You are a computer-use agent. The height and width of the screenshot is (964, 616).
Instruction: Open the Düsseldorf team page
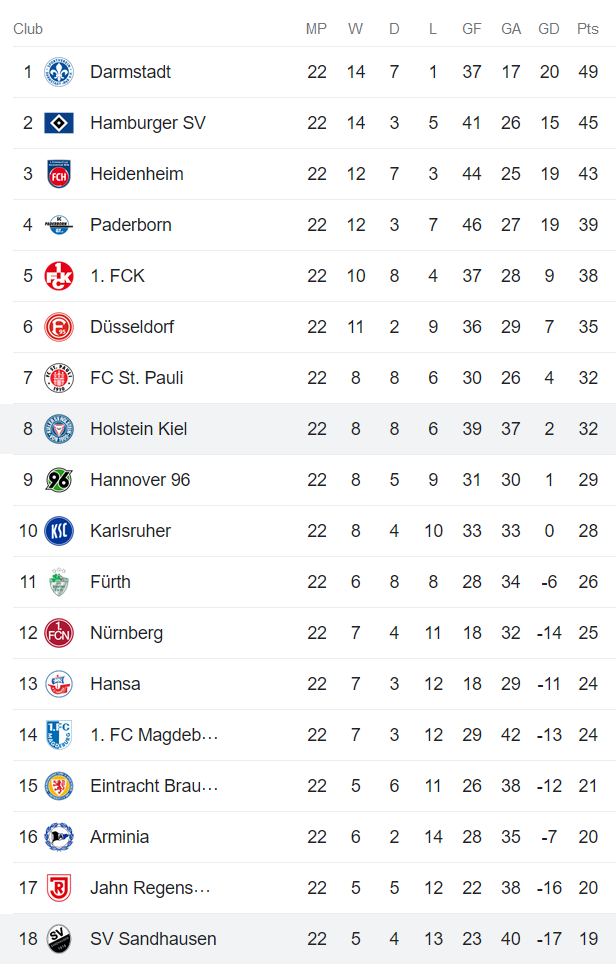130,327
